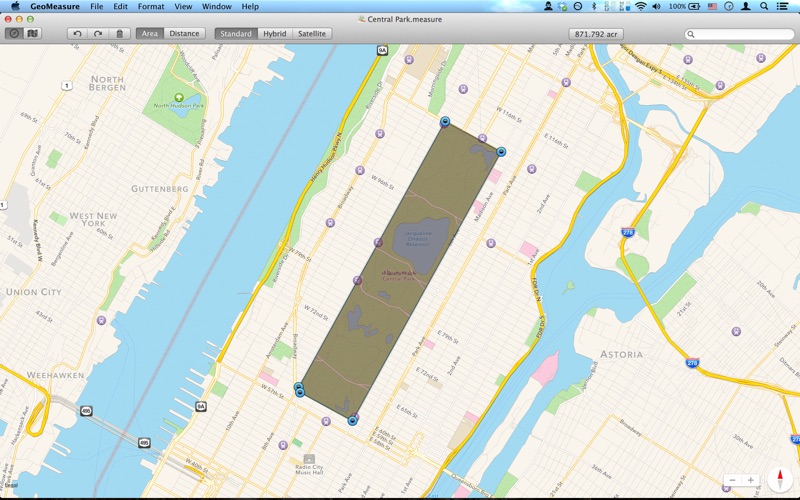Open the Time Machine menu bar icon
This screenshot has height=500, width=800.
point(729,6)
